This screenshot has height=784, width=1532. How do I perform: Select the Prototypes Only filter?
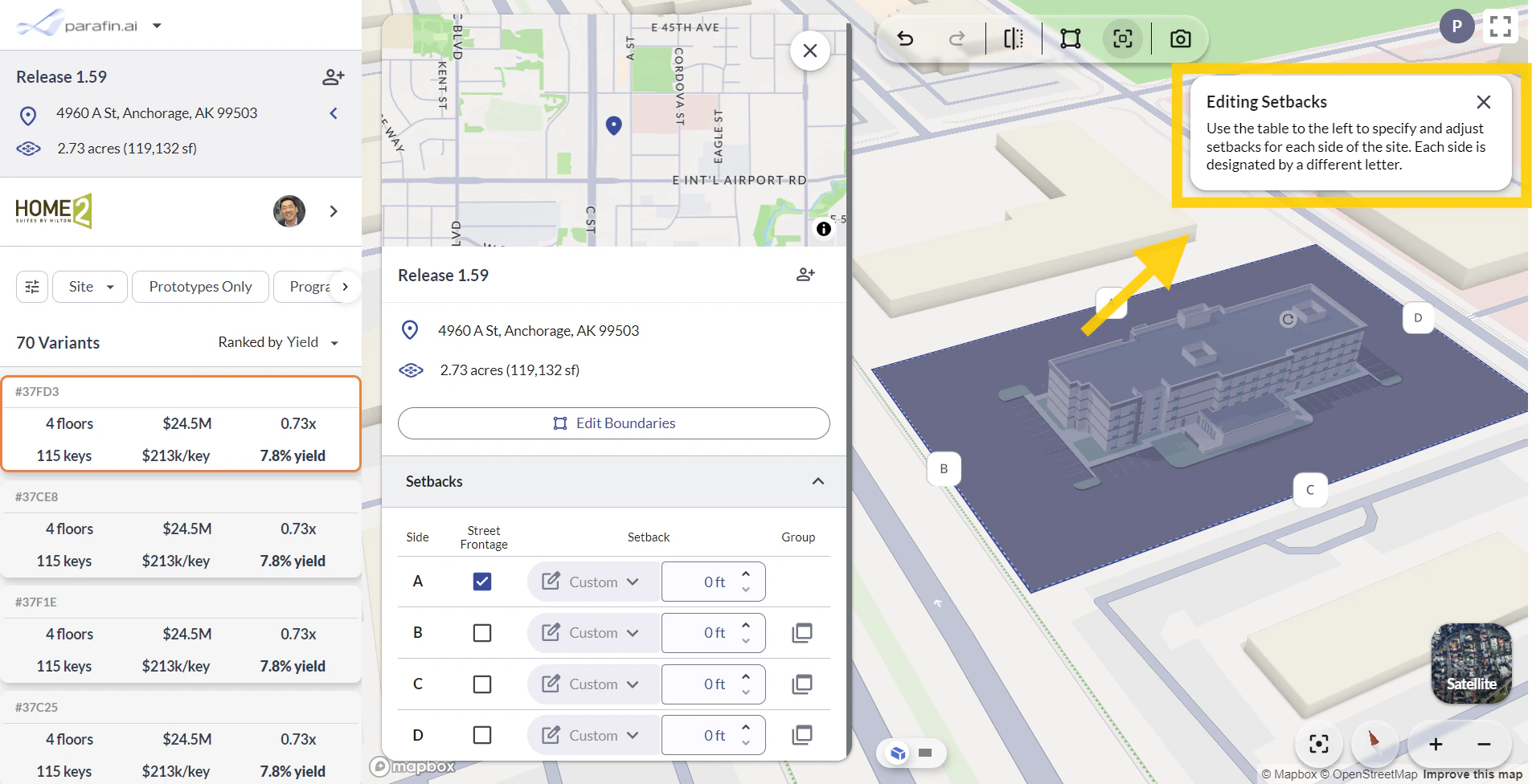coord(200,286)
